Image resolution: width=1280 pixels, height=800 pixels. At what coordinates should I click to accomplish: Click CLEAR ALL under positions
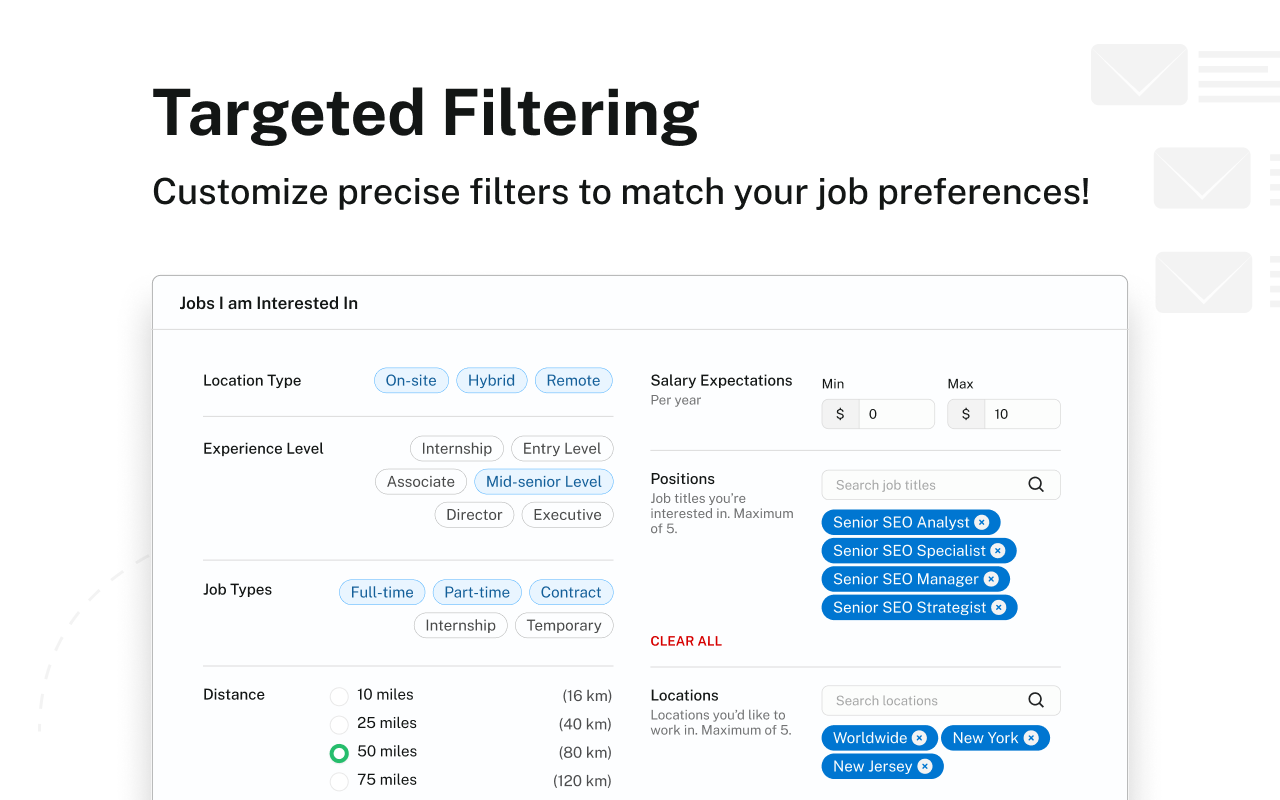[686, 641]
